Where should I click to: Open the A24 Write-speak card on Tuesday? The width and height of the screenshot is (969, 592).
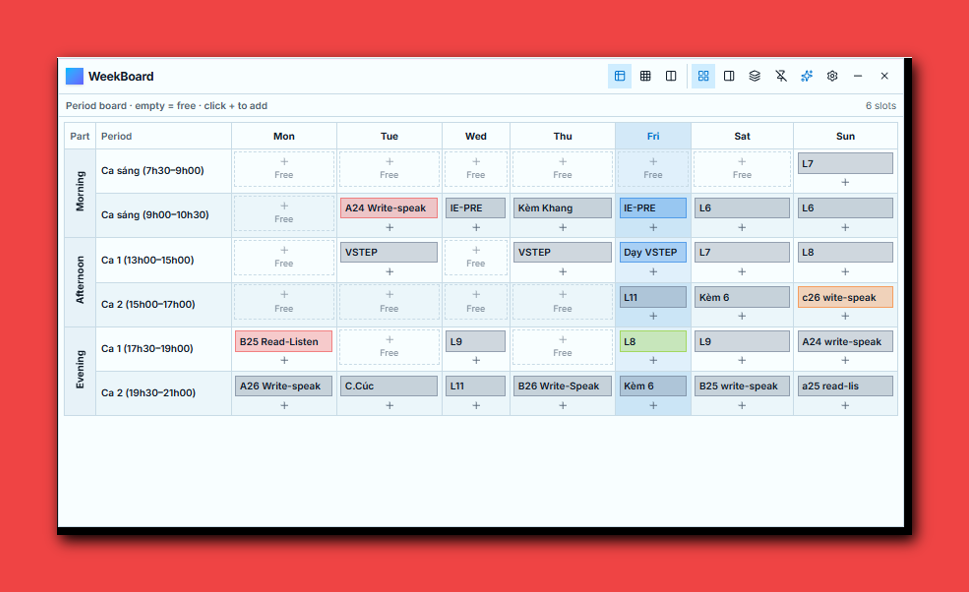click(x=389, y=208)
